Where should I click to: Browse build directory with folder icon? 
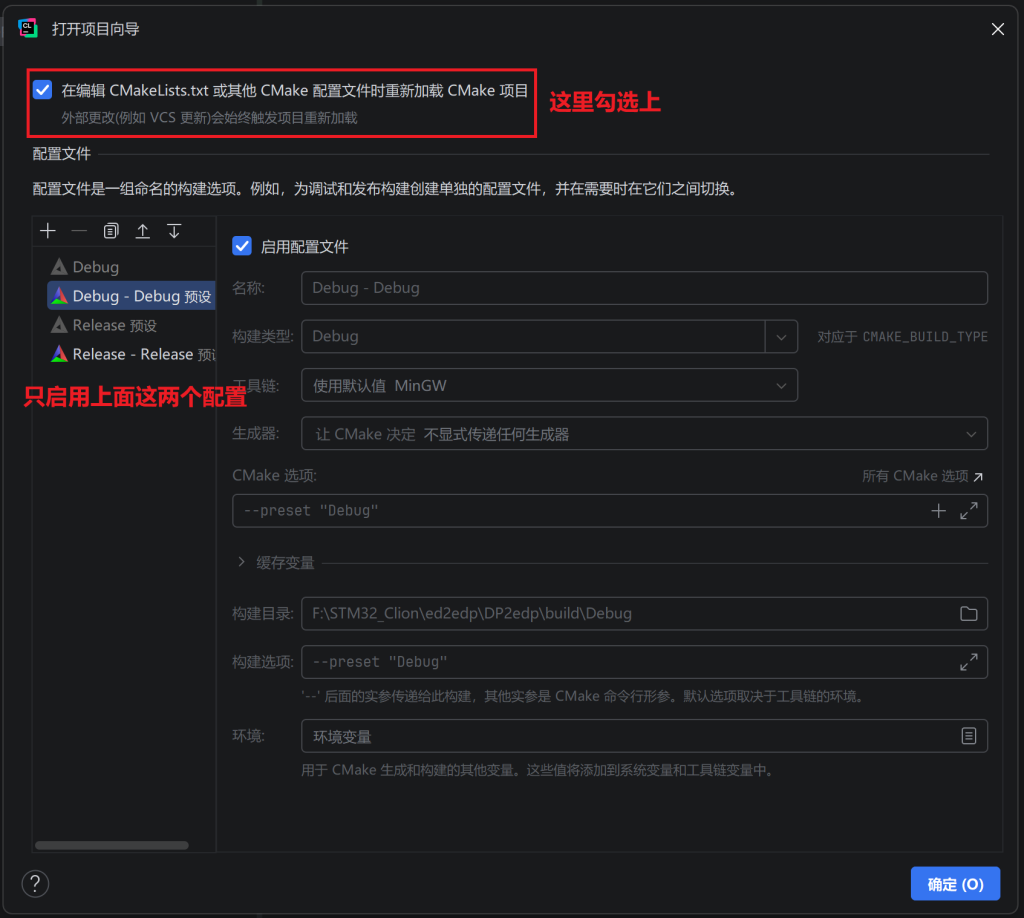pos(968,613)
